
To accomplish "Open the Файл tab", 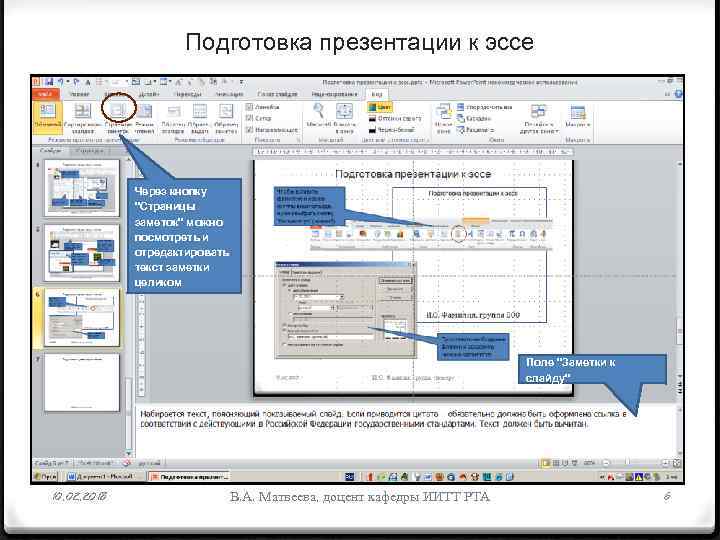I will 46,94.
